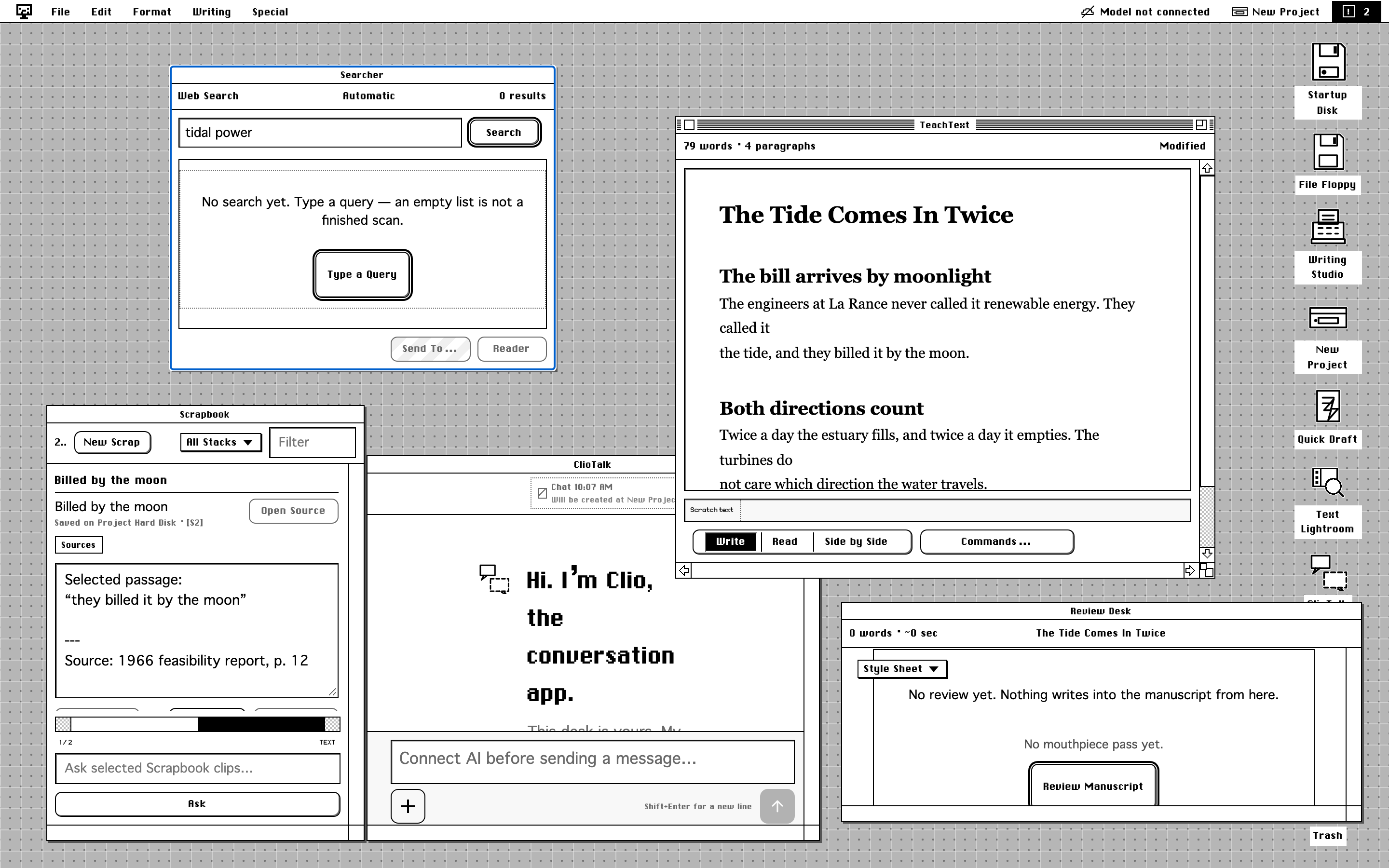Image resolution: width=1389 pixels, height=868 pixels.
Task: Open the Edit menu
Action: coord(101,12)
